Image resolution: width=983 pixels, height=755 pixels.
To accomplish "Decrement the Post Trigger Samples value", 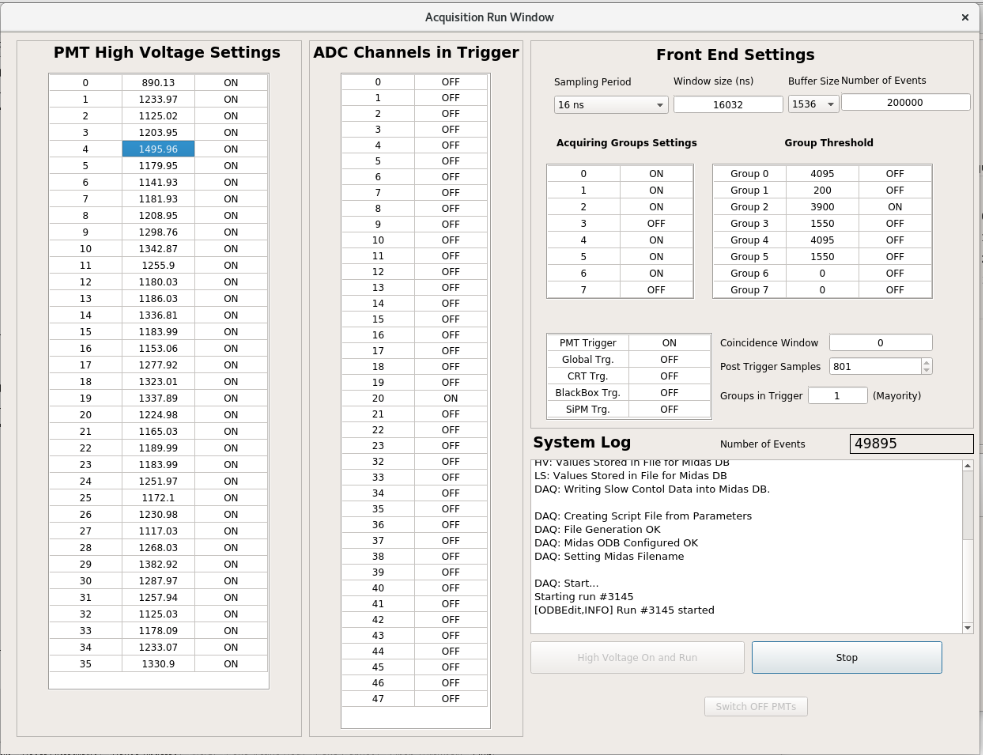I will [x=925, y=371].
